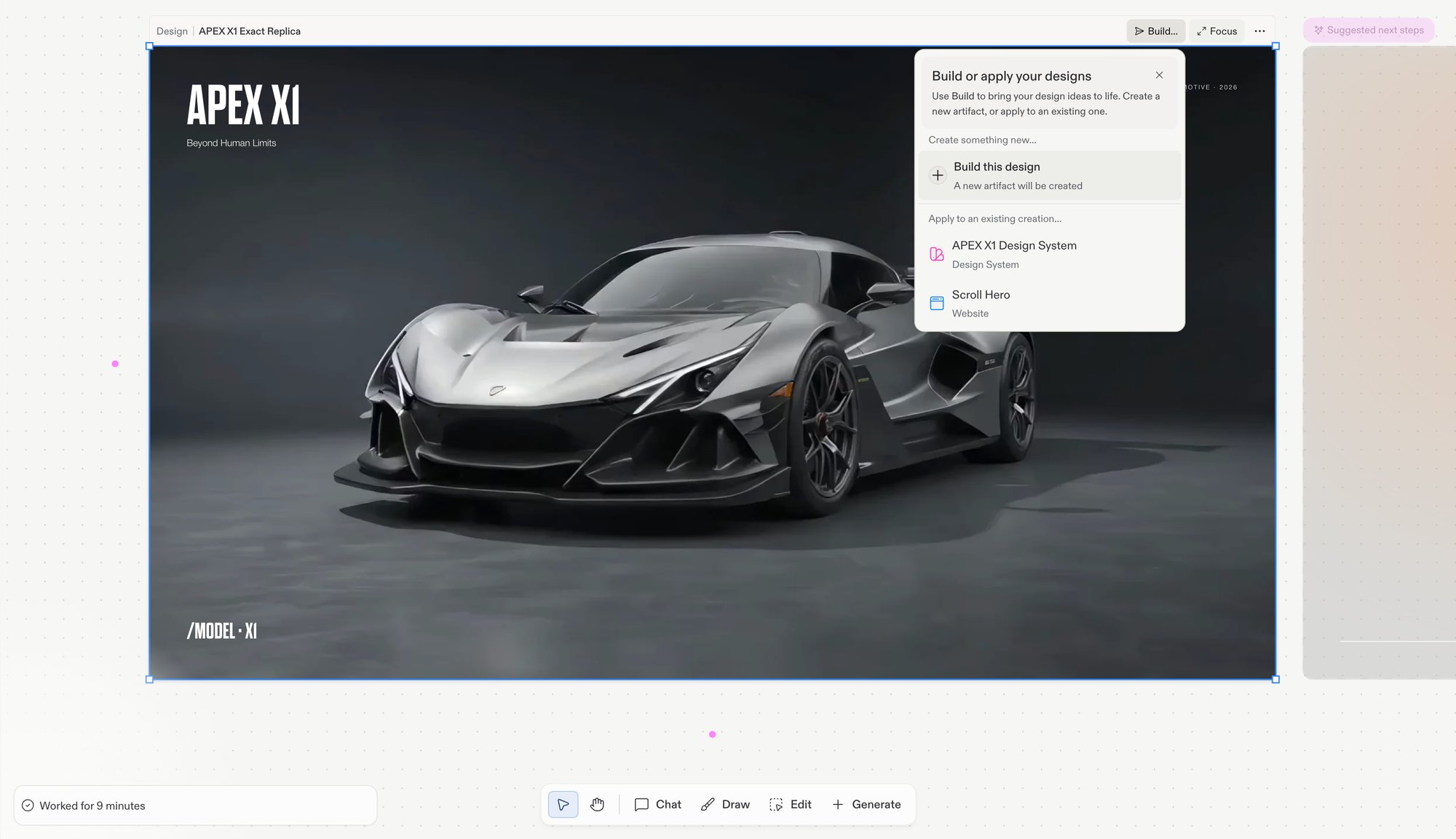This screenshot has width=1456, height=839.
Task: Activate the Draw tool
Action: point(725,804)
